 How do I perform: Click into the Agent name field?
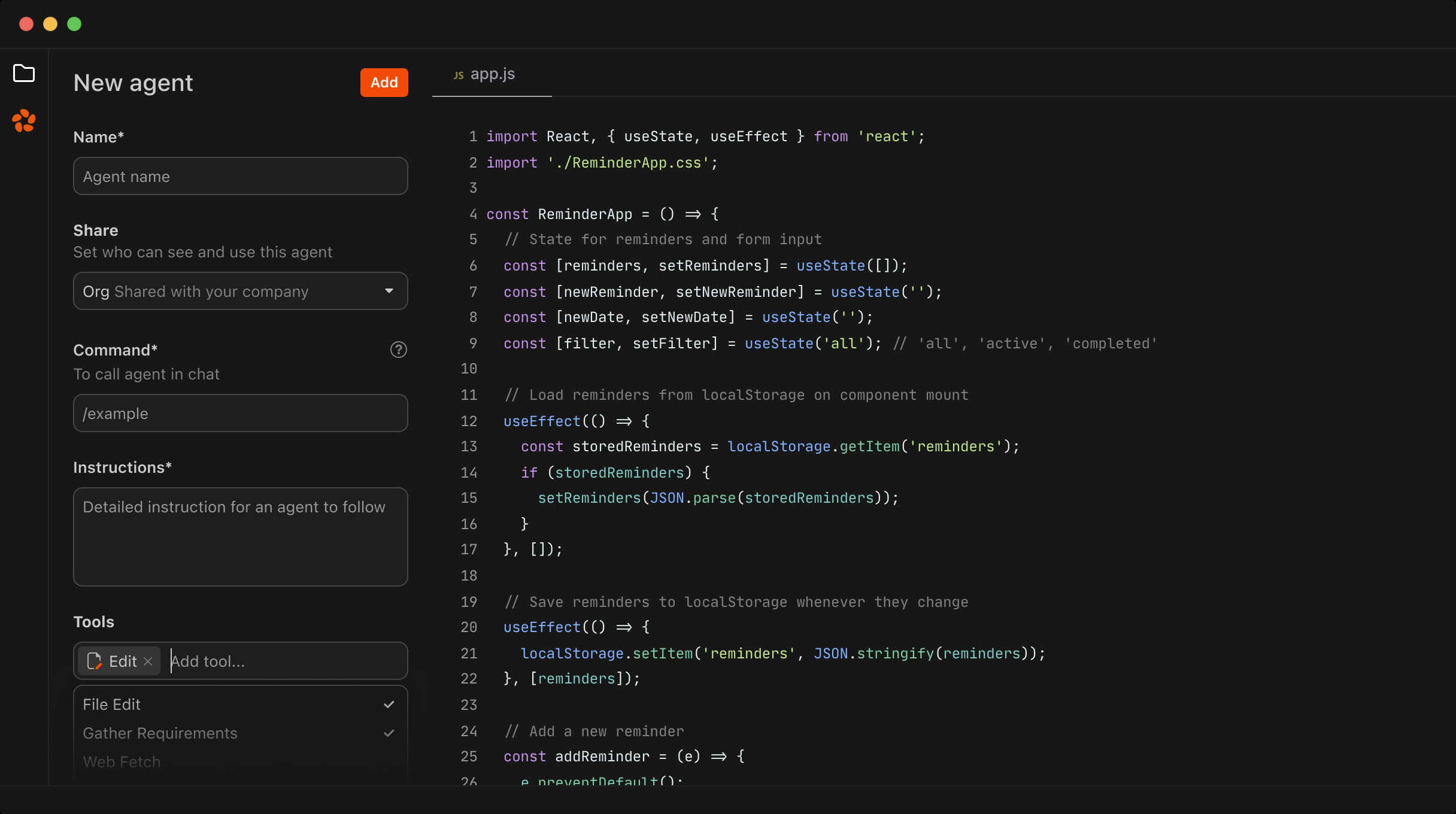click(x=240, y=176)
